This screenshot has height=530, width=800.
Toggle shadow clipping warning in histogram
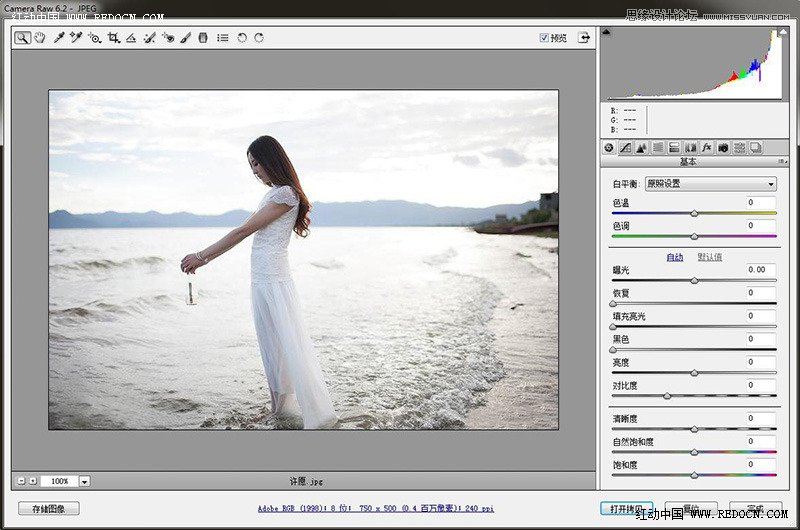606,32
